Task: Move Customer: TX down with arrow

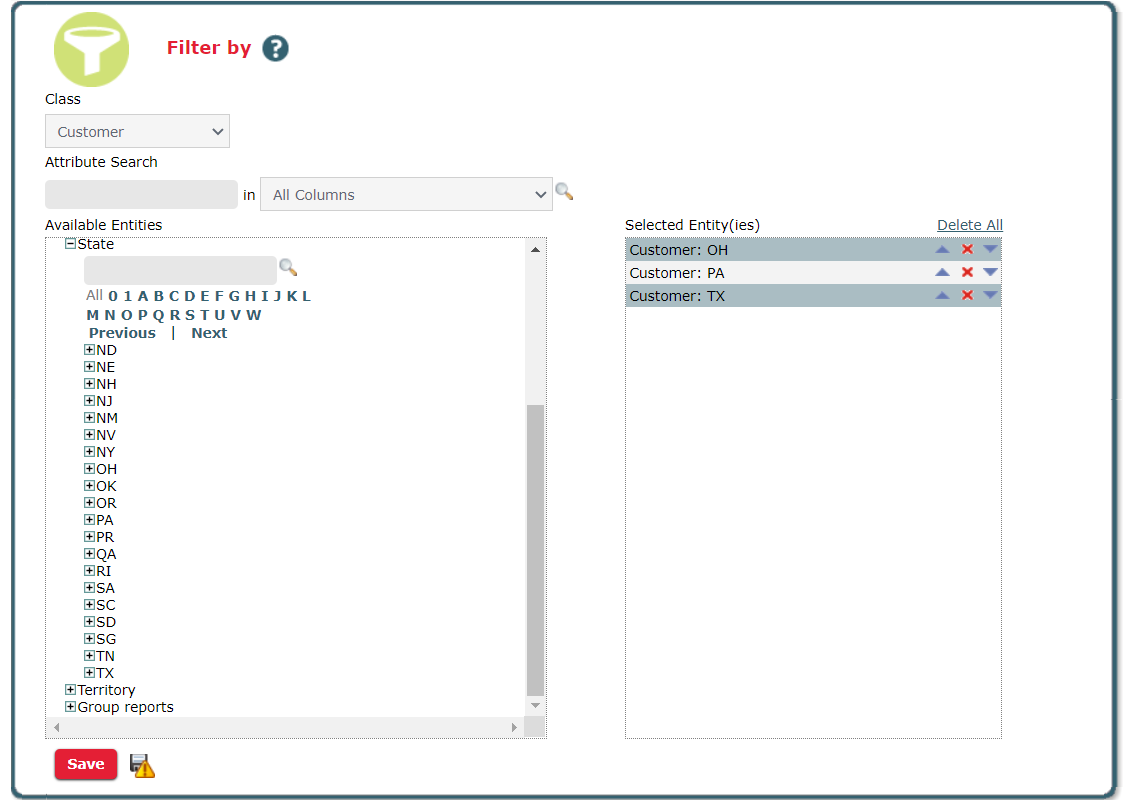Action: [x=990, y=295]
